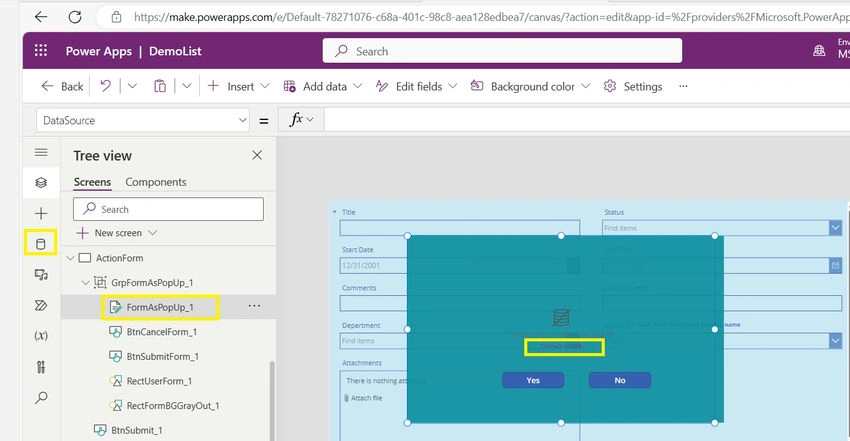Click the Yes button on canvas
Viewport: 850px width, 441px height.
[533, 380]
